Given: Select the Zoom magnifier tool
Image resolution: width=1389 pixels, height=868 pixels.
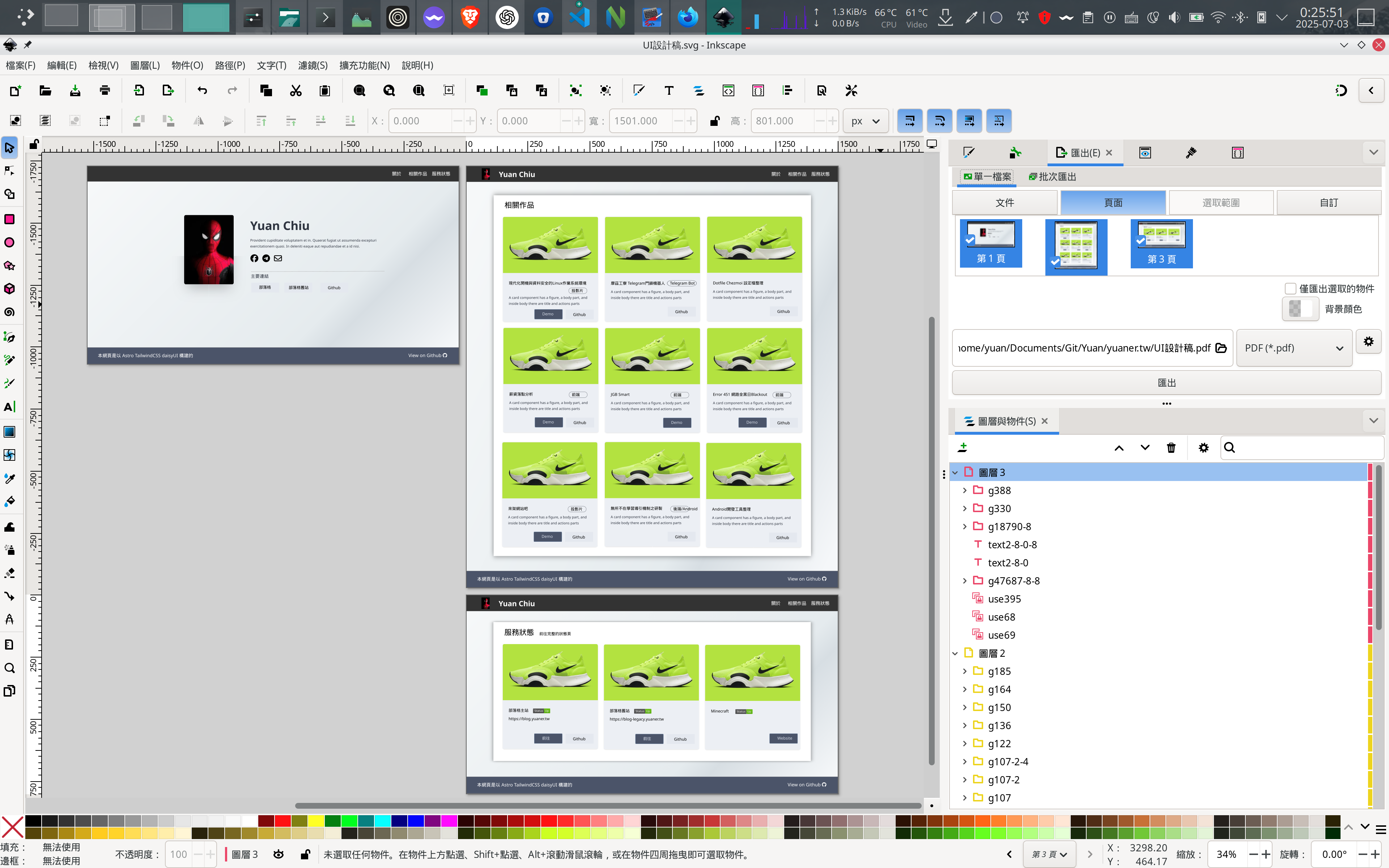Looking at the screenshot, I should (10, 668).
